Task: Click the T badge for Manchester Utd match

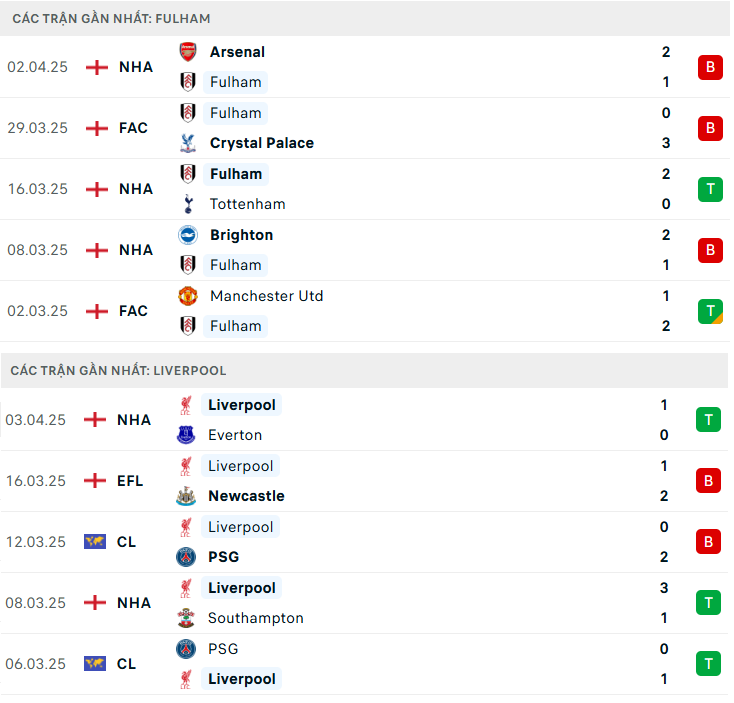Action: [x=710, y=311]
